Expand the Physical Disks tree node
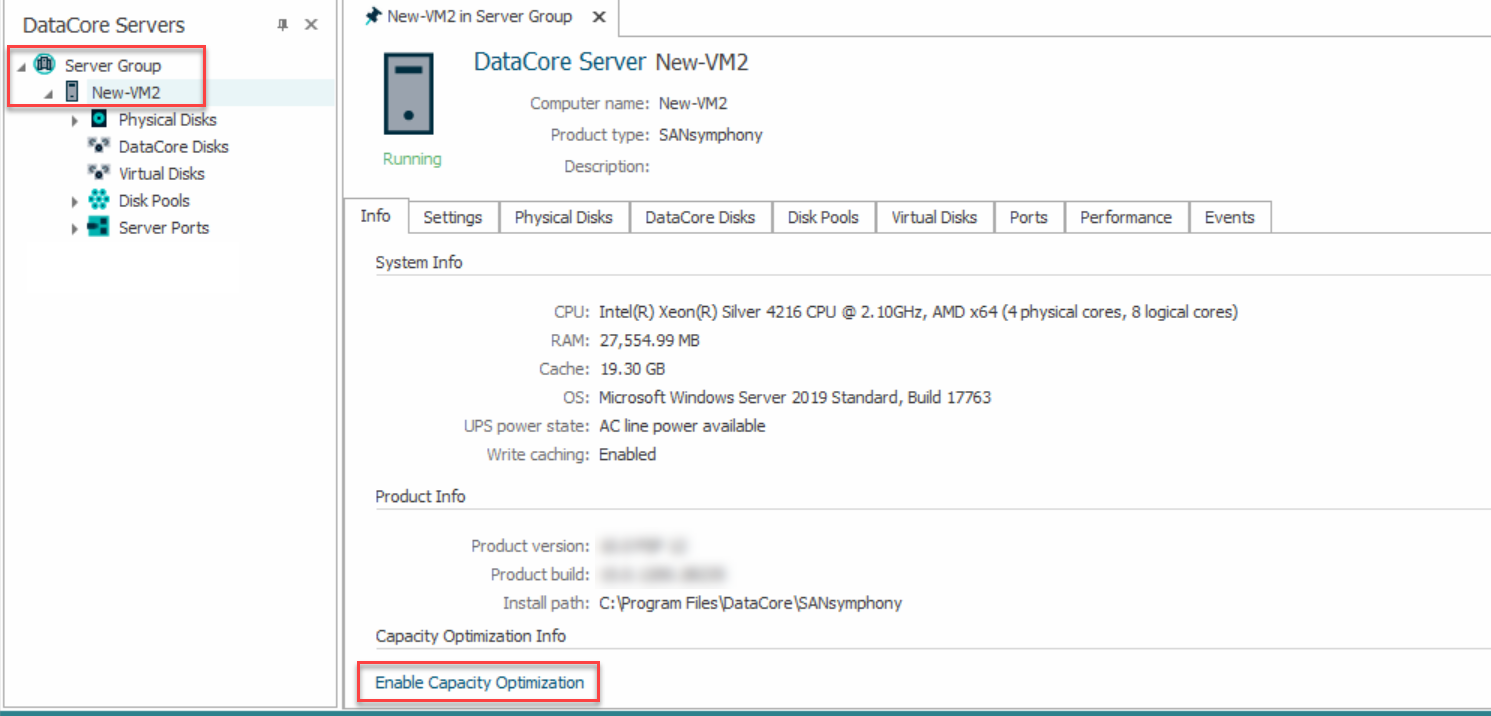 coord(74,119)
